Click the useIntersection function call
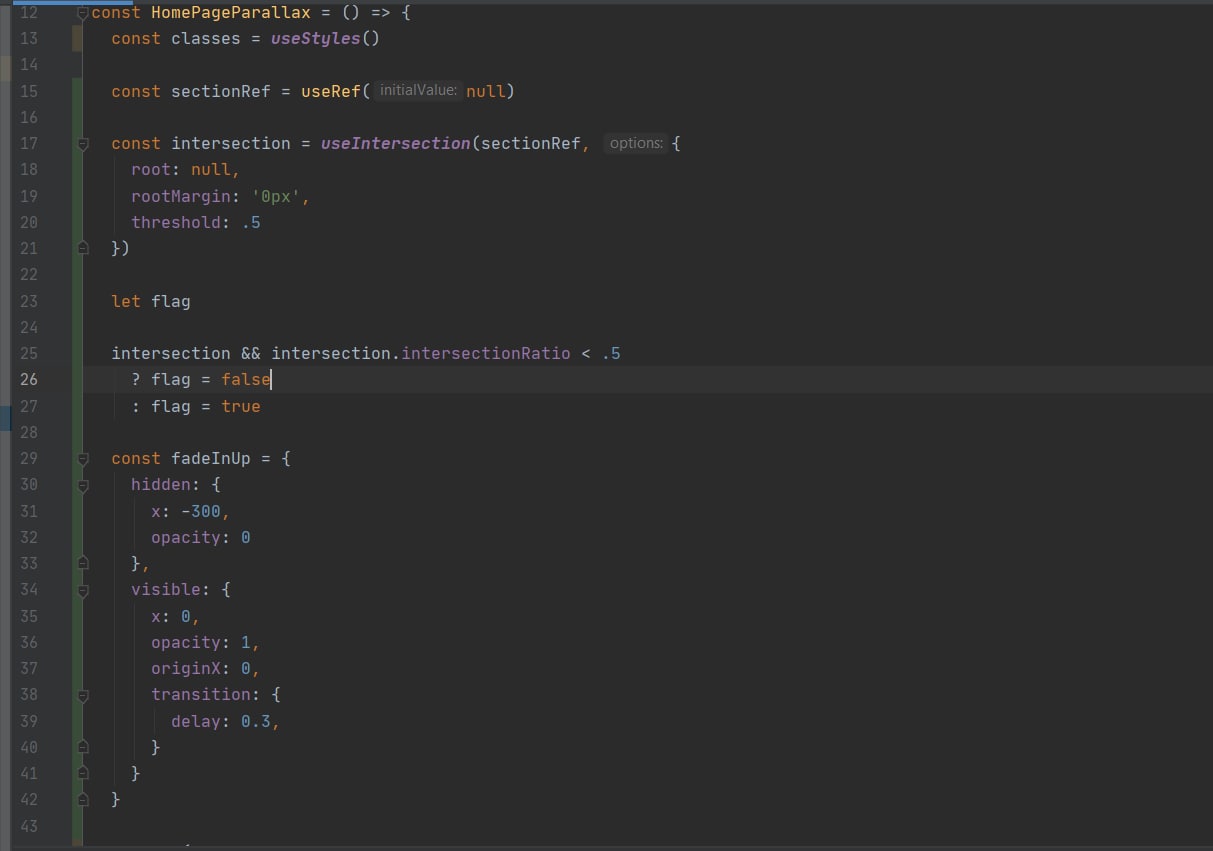The width and height of the screenshot is (1213, 851). coord(396,143)
